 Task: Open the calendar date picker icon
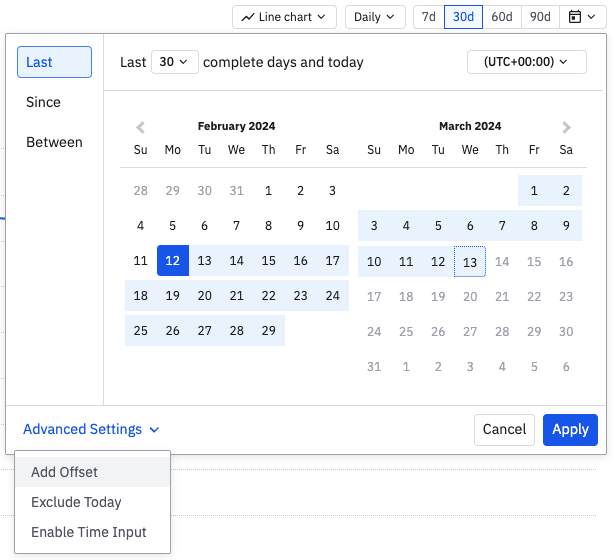coord(582,17)
